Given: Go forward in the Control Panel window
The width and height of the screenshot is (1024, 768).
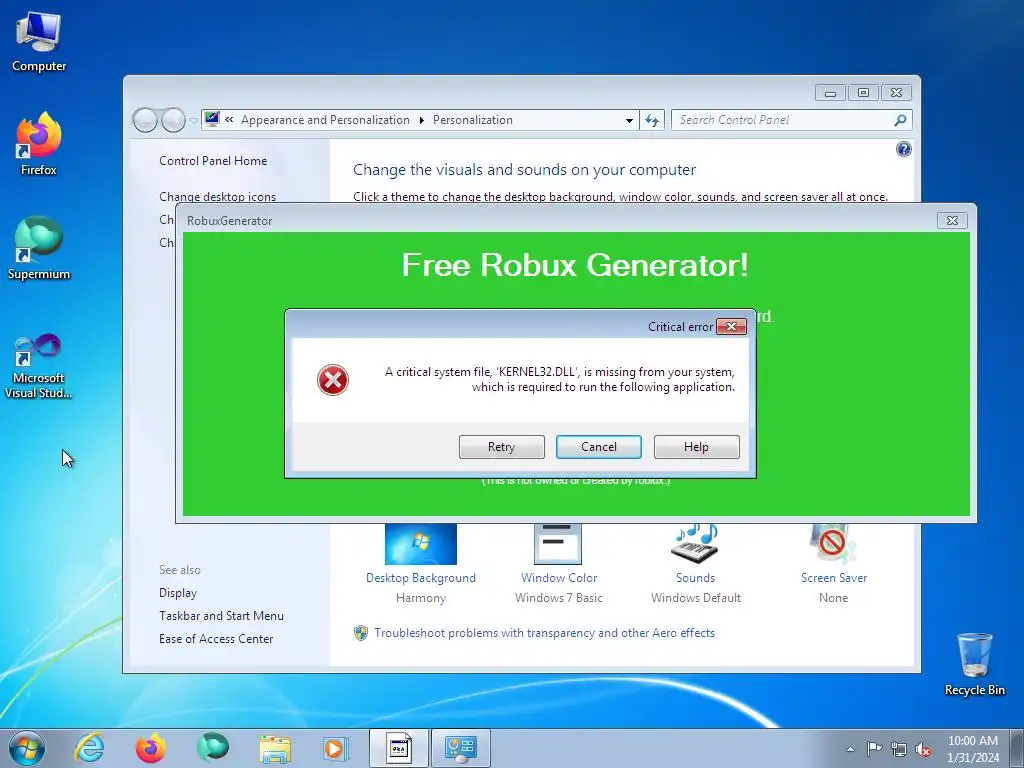Looking at the screenshot, I should 173,120.
